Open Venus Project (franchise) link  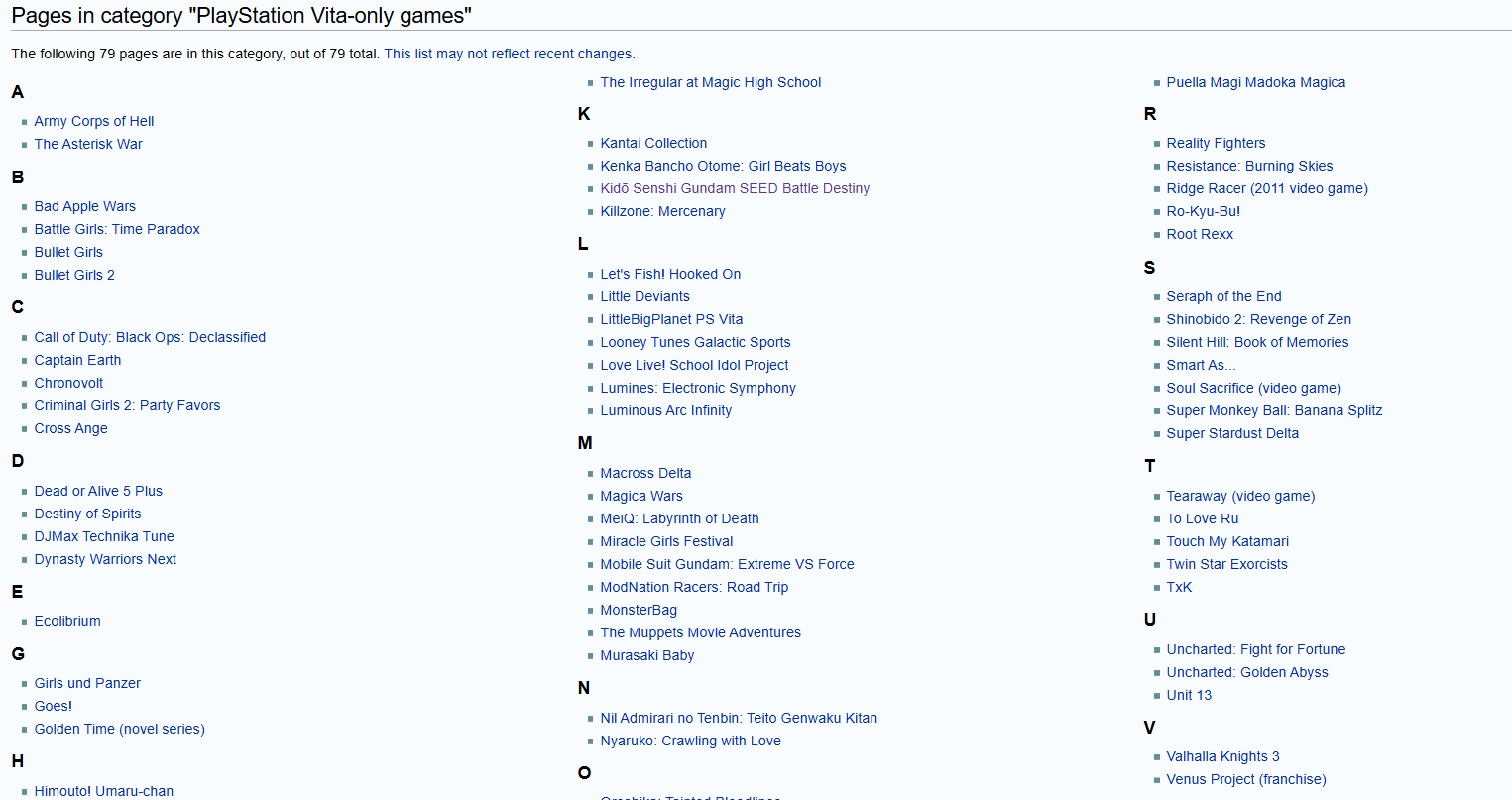pos(1246,779)
